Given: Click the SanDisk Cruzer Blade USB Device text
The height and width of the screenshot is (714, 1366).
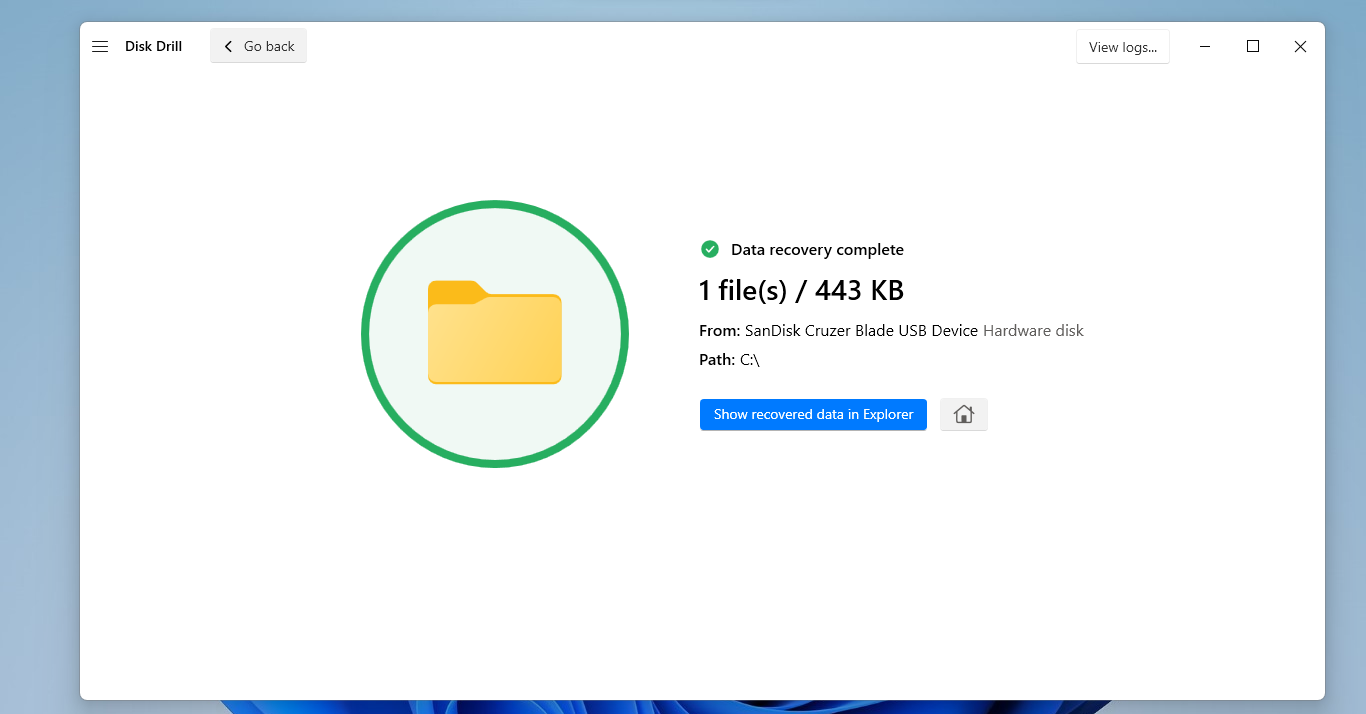Looking at the screenshot, I should click(861, 330).
